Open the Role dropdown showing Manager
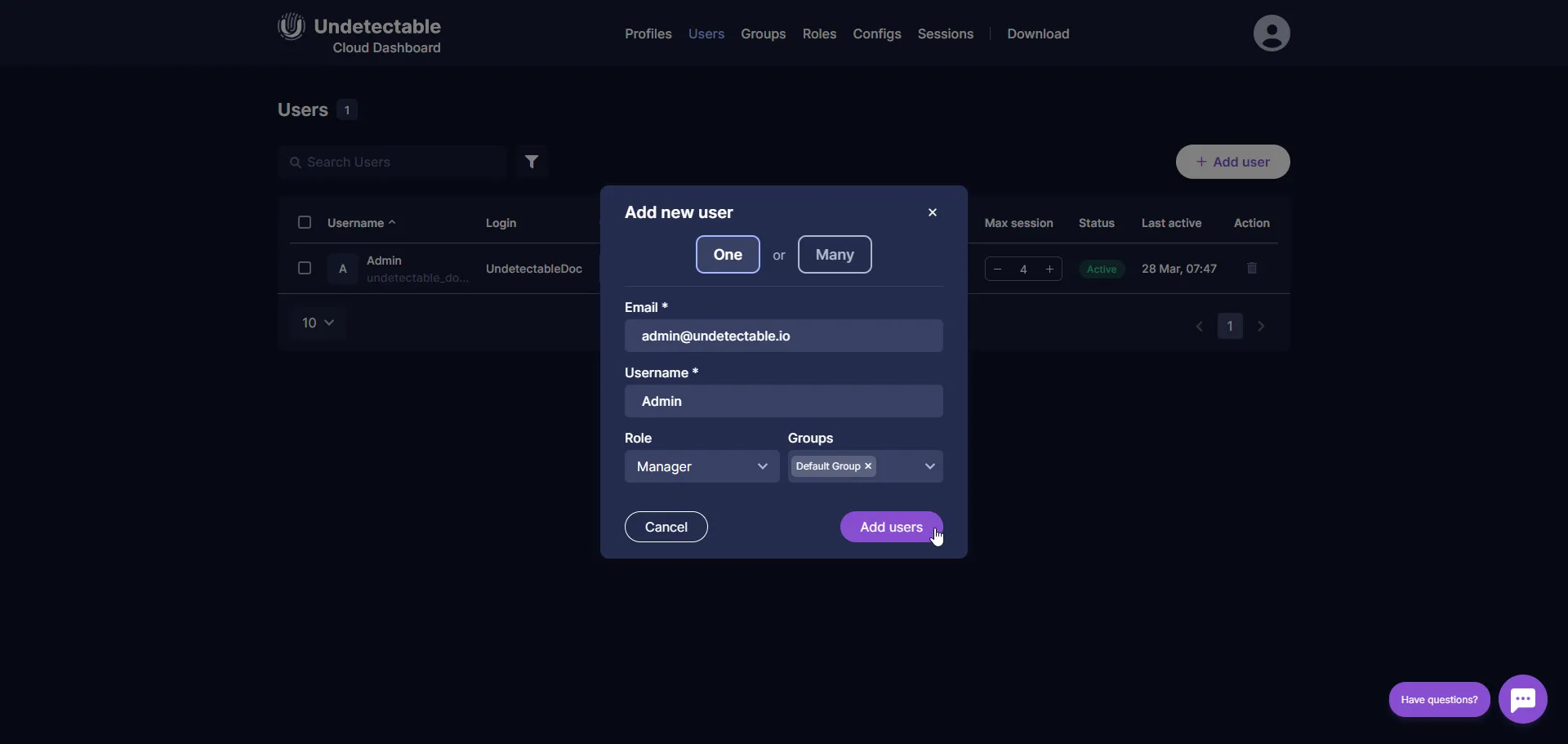 pos(702,466)
